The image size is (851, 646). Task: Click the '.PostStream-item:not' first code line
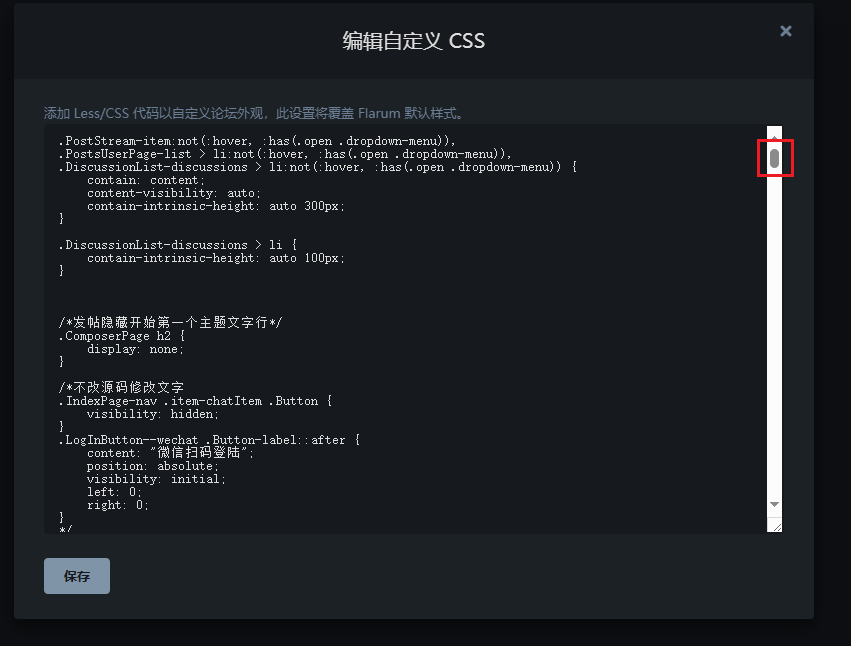coord(256,141)
